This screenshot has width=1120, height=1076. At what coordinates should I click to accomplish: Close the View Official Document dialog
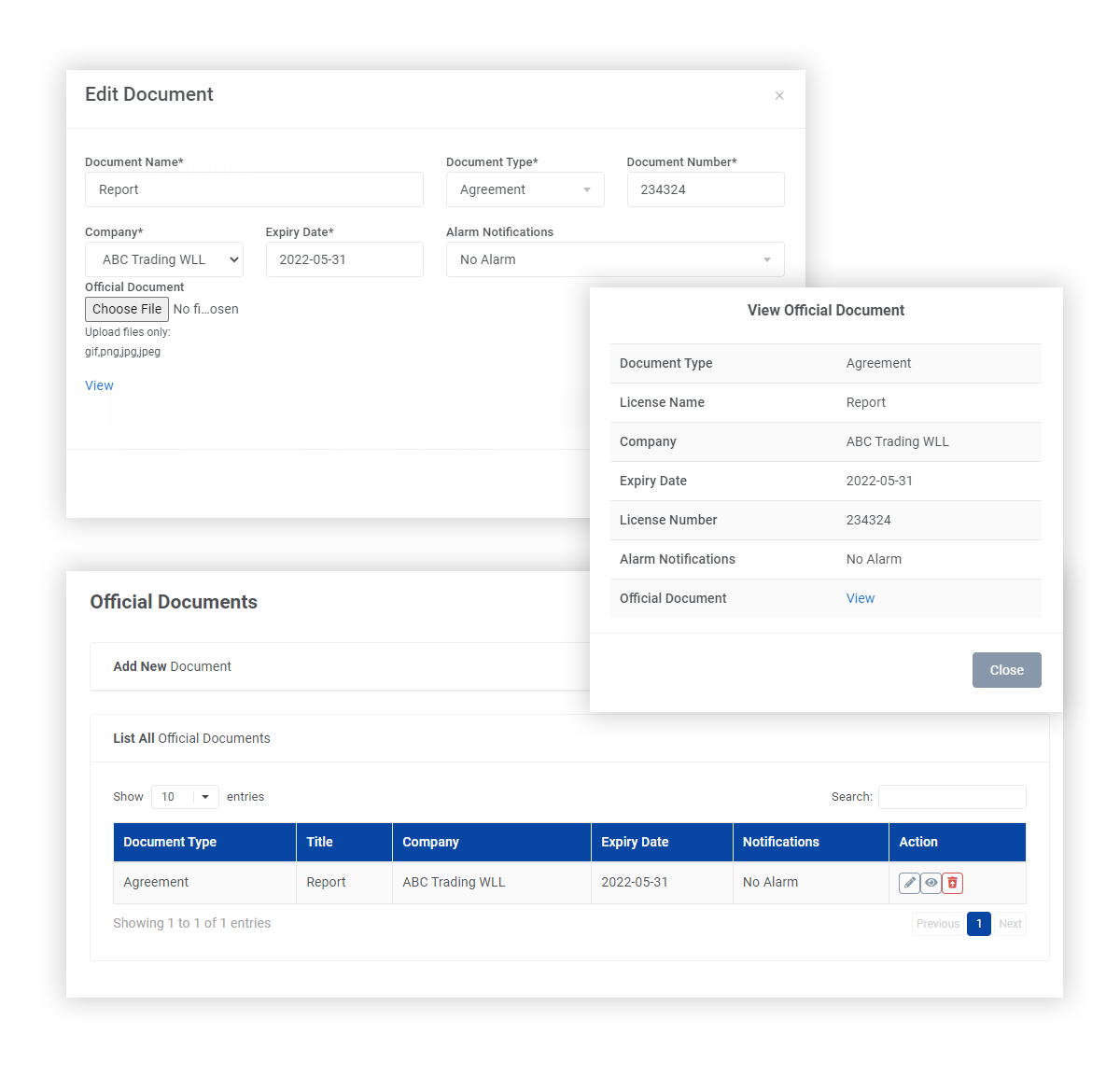[x=1006, y=669]
